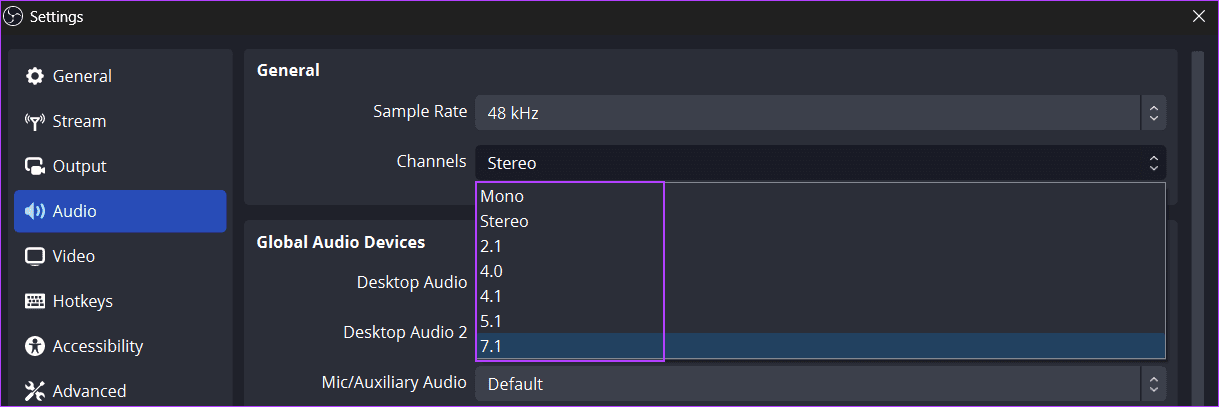The width and height of the screenshot is (1219, 407).
Task: Click the Output monitor icon
Action: [x=35, y=166]
